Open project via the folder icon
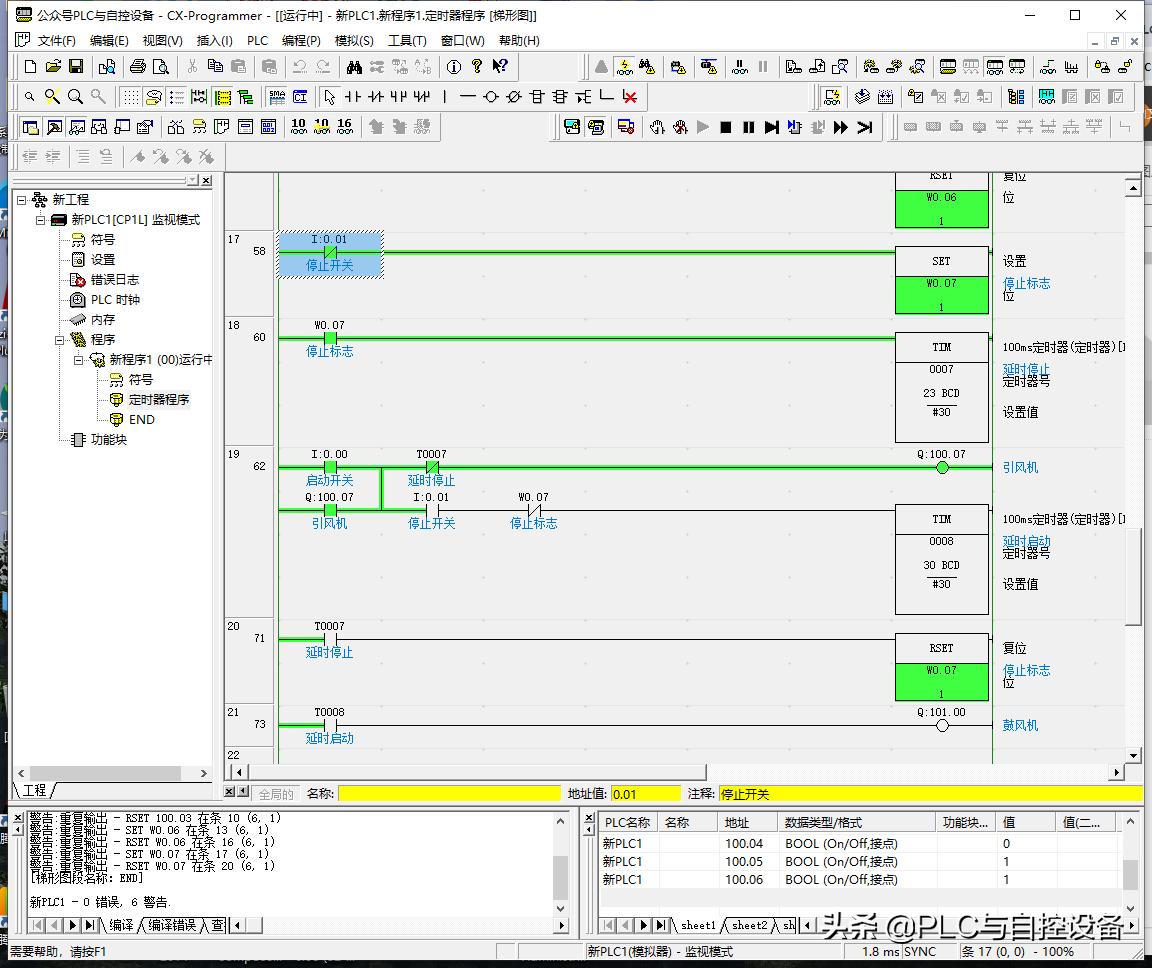 (x=53, y=67)
